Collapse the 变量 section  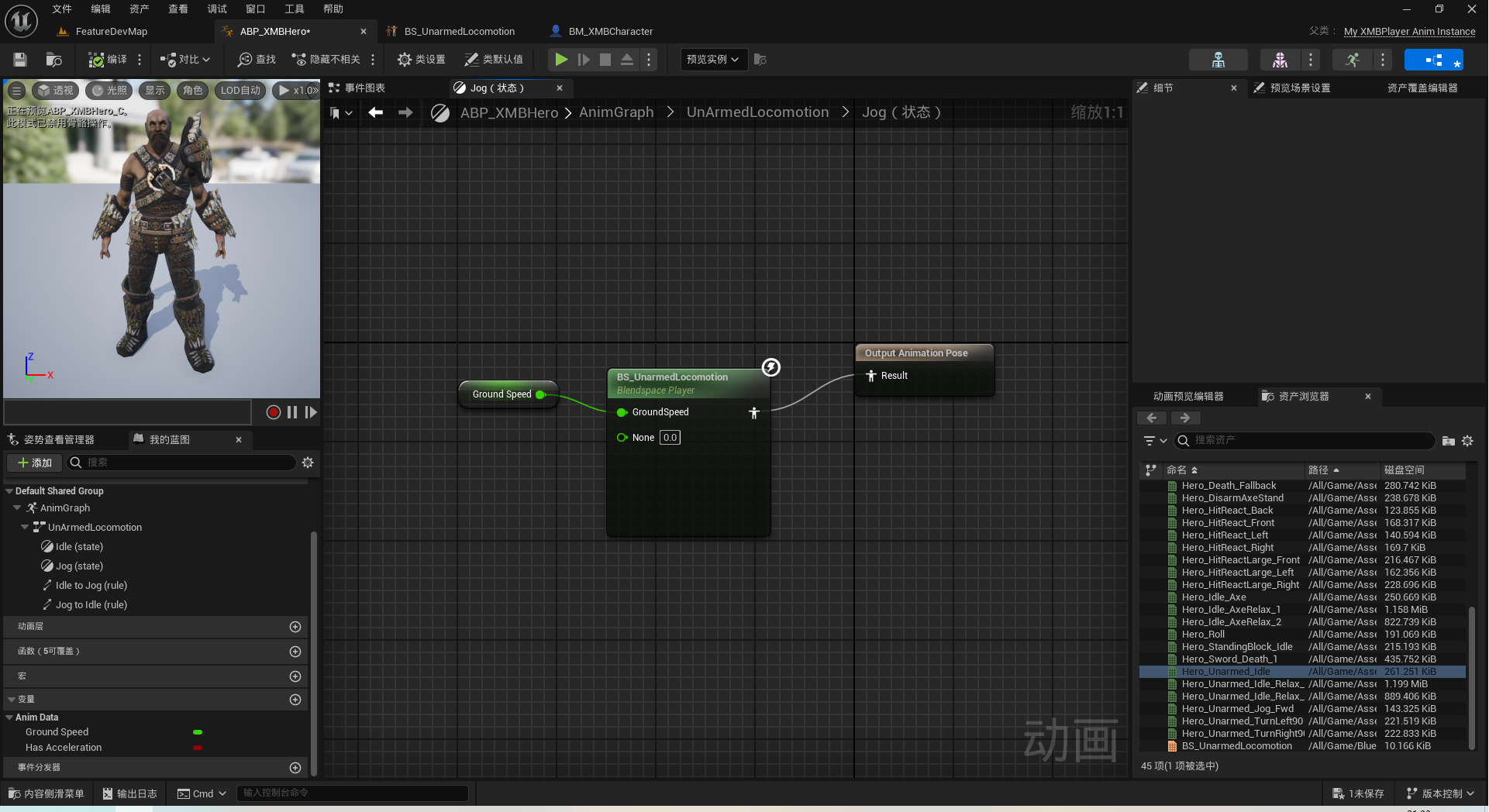click(x=11, y=700)
